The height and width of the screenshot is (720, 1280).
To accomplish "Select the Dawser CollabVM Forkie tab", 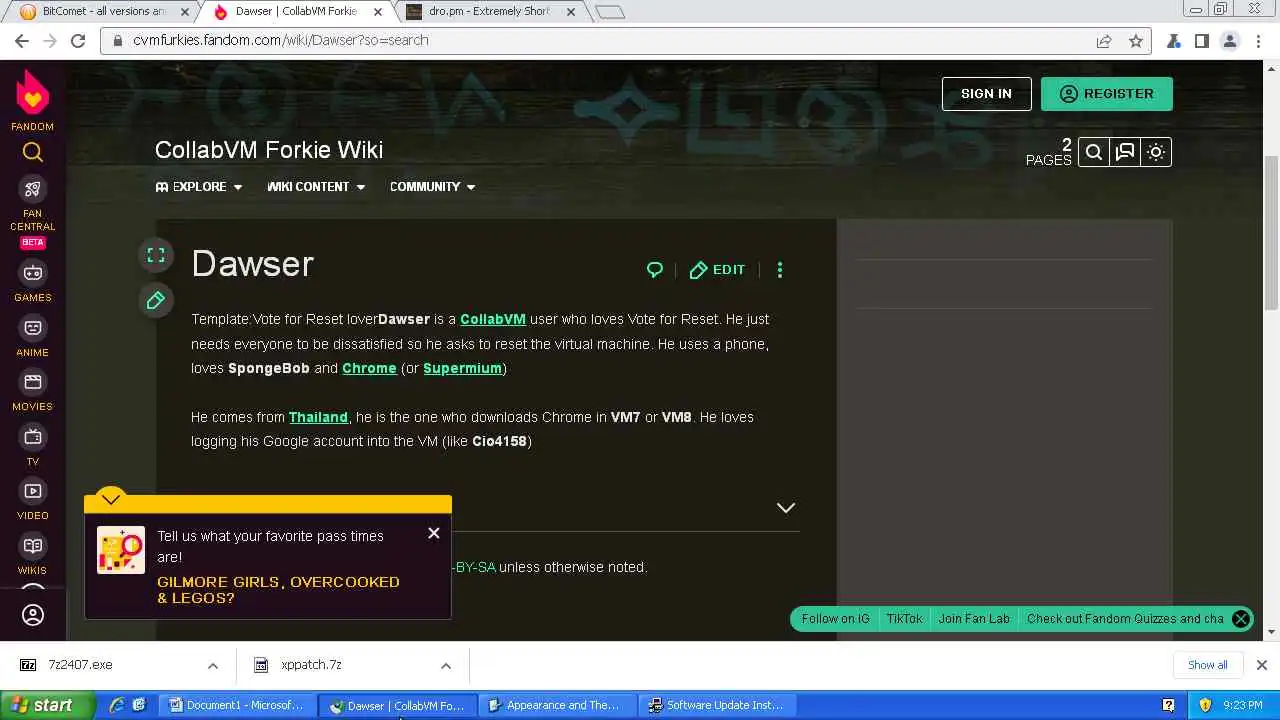I will pos(296,11).
